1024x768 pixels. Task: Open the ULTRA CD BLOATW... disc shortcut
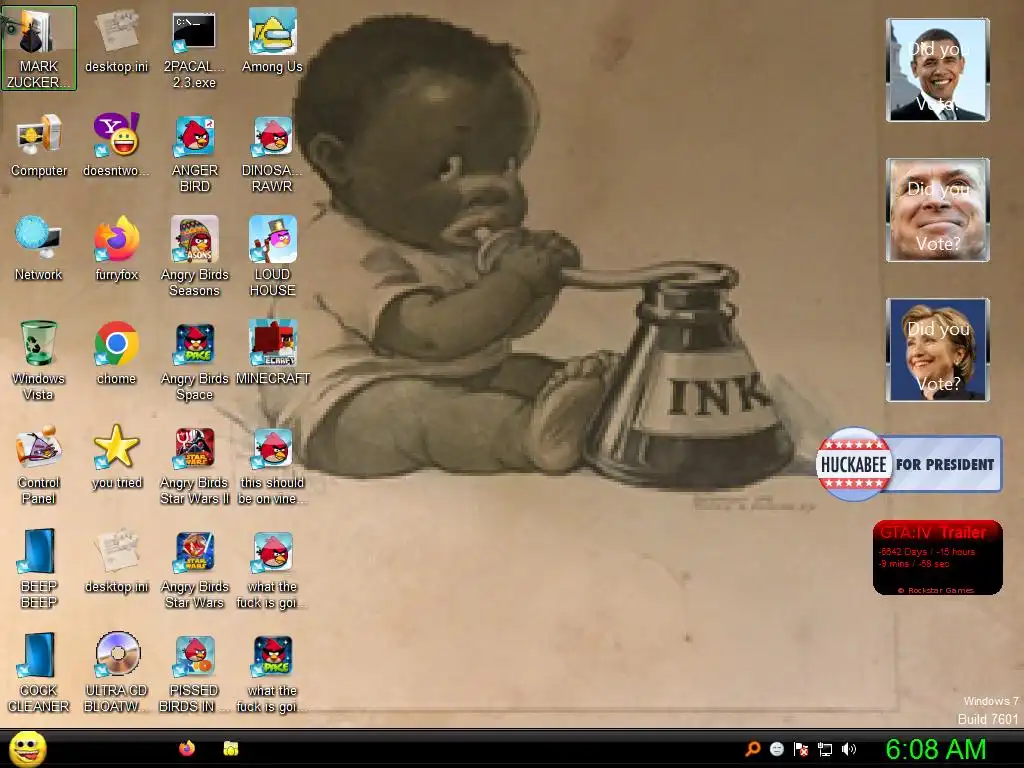click(x=116, y=673)
